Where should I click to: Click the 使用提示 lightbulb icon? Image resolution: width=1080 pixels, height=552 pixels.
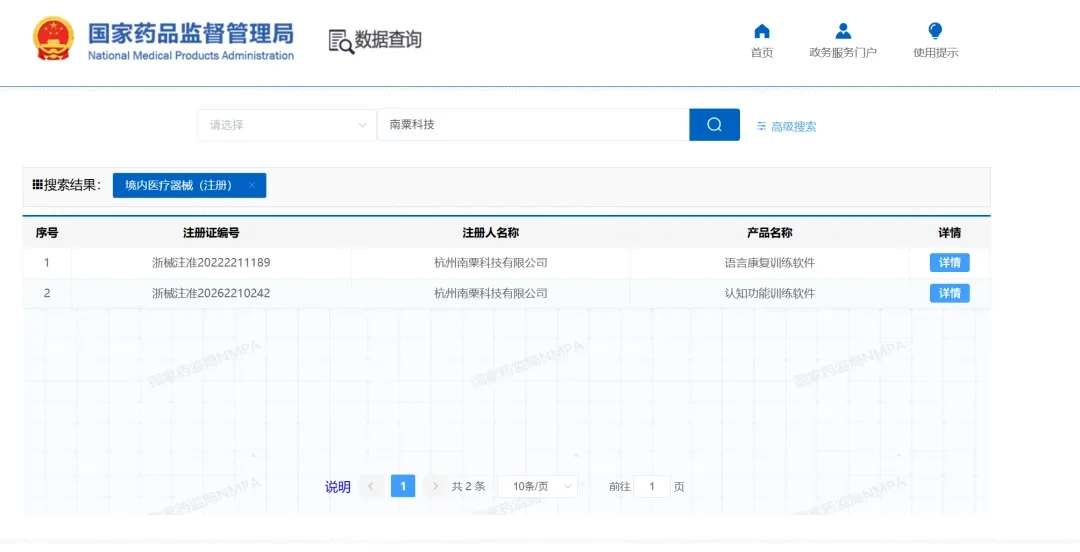point(935,31)
